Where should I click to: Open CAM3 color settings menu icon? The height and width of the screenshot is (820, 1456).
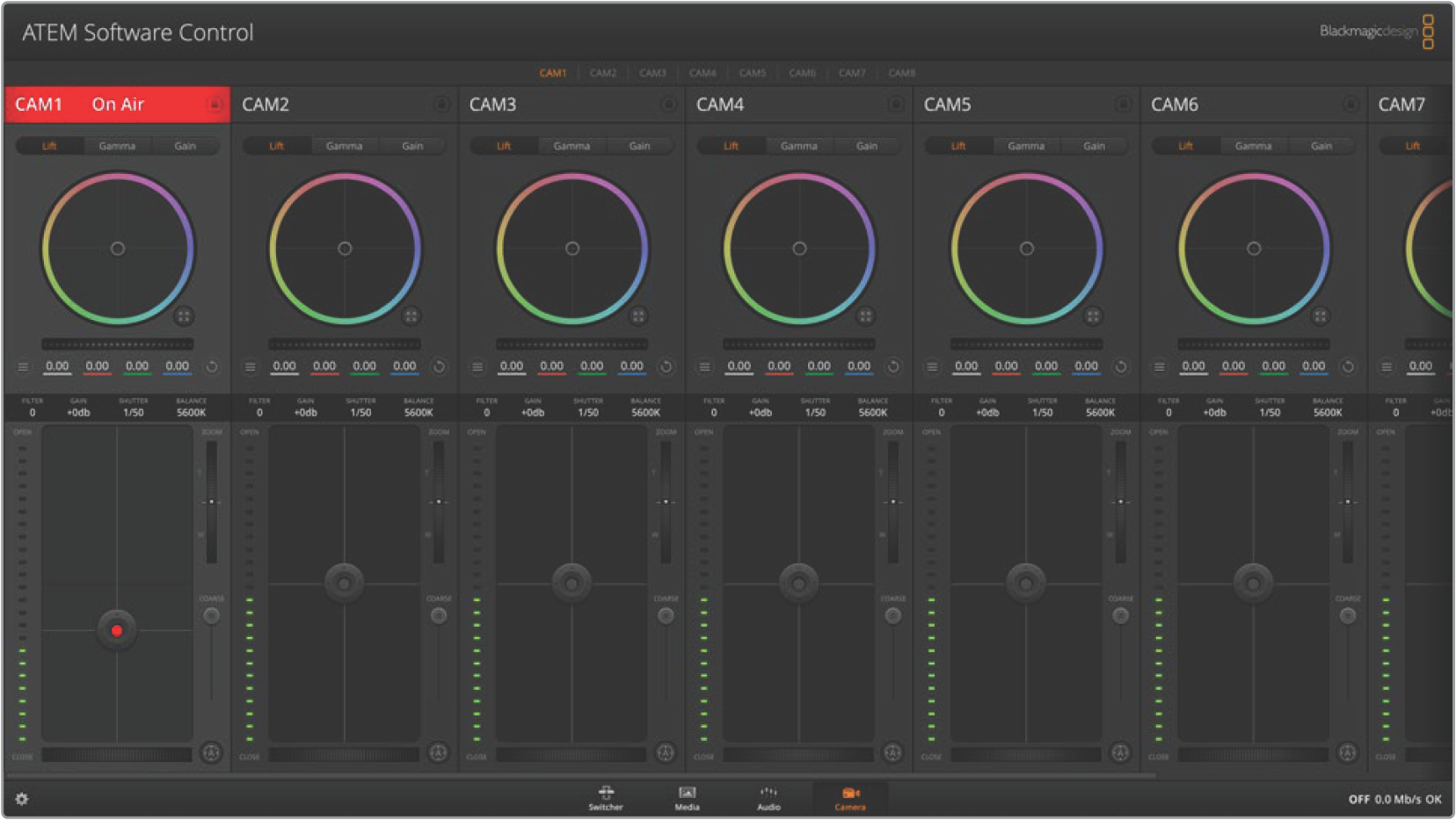(477, 366)
